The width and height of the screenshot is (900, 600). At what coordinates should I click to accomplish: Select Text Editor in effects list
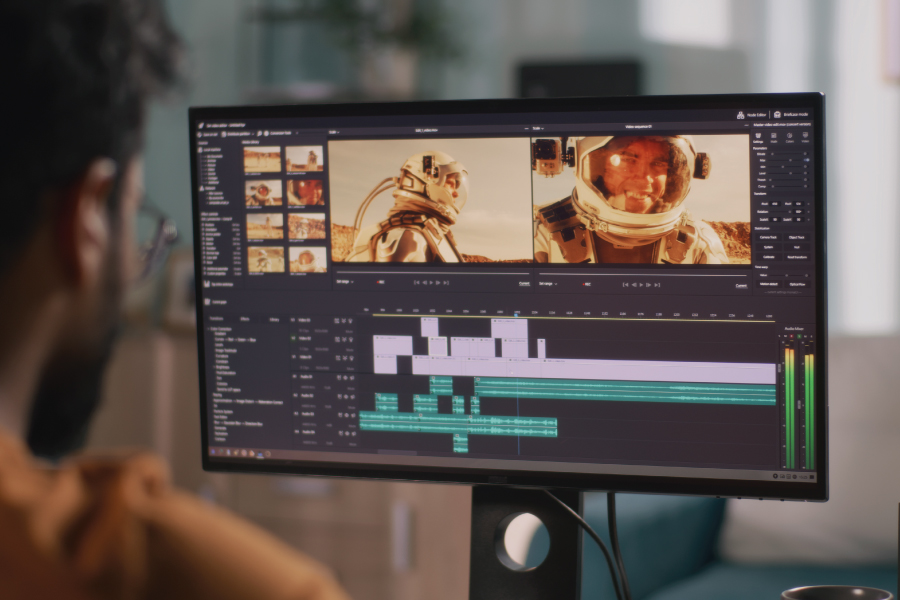220,417
